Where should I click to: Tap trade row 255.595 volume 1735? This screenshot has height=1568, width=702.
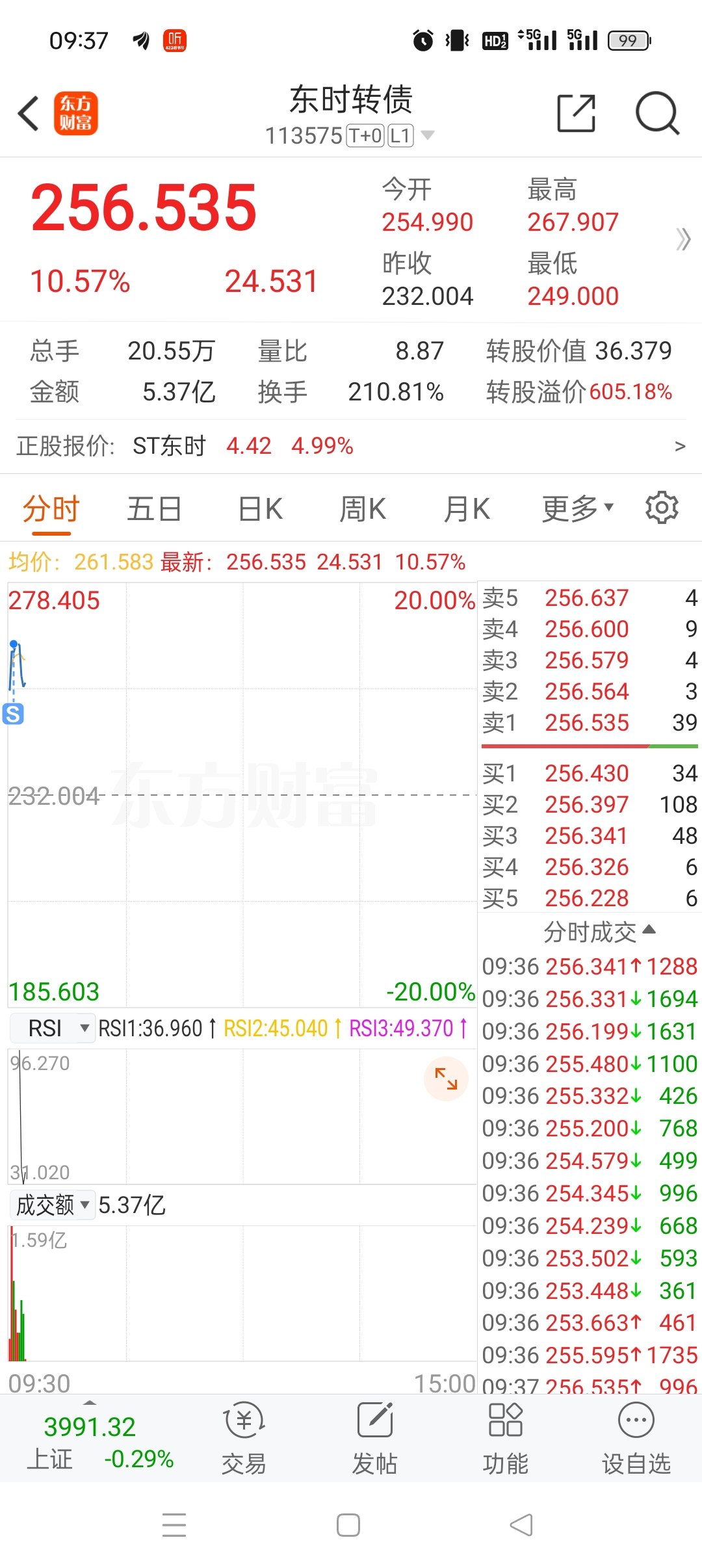(590, 1355)
